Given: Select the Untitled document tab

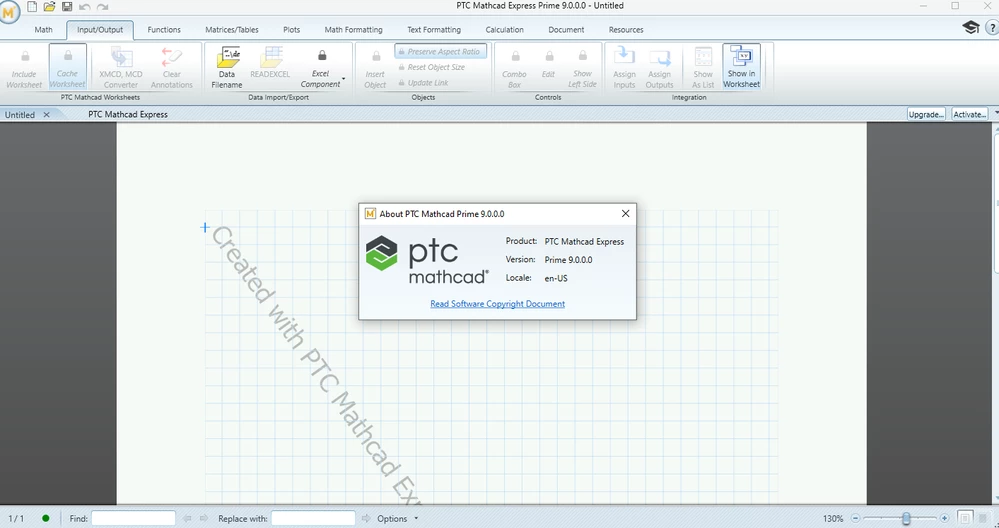Looking at the screenshot, I should click(x=20, y=115).
